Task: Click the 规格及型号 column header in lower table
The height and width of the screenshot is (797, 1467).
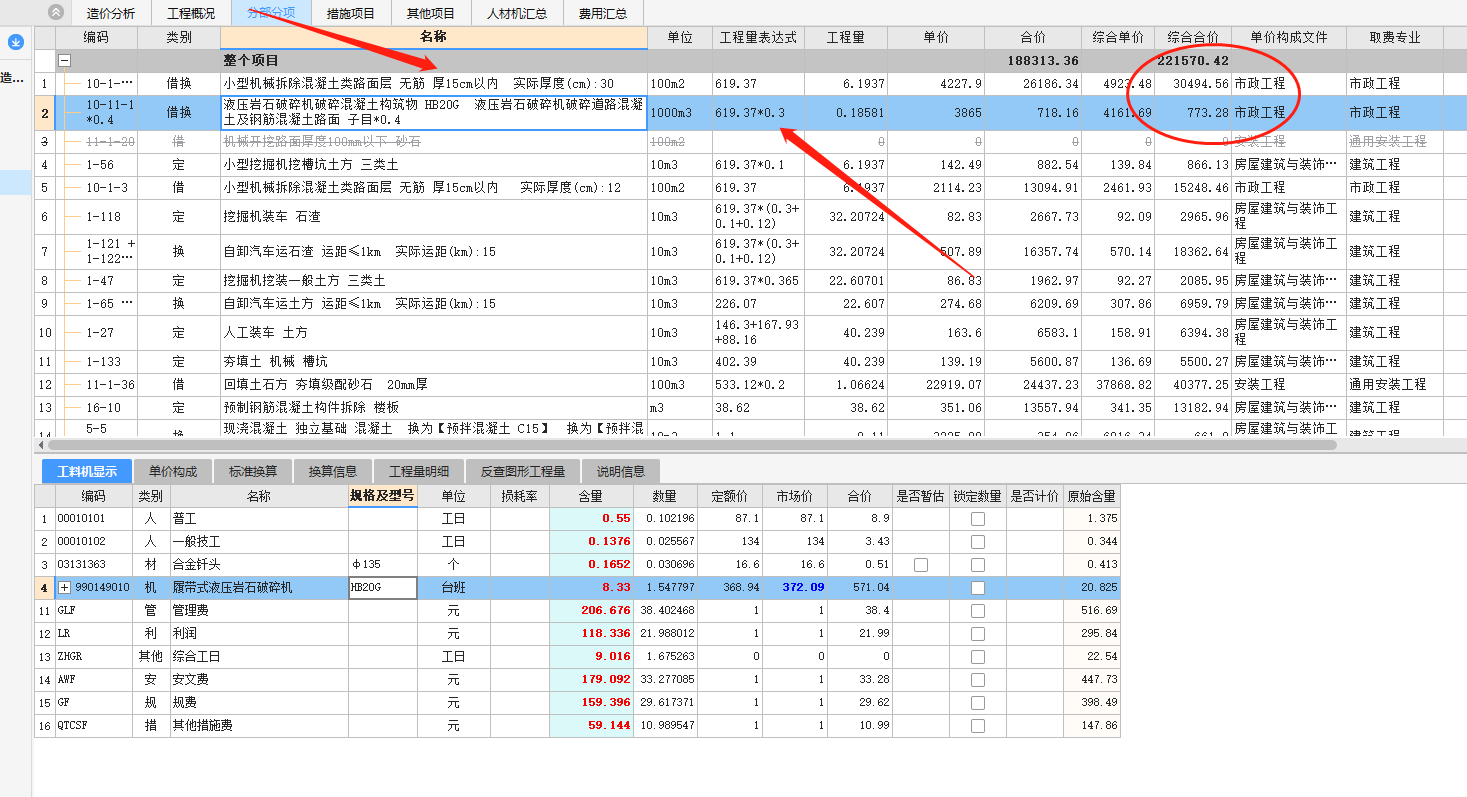Action: (382, 495)
